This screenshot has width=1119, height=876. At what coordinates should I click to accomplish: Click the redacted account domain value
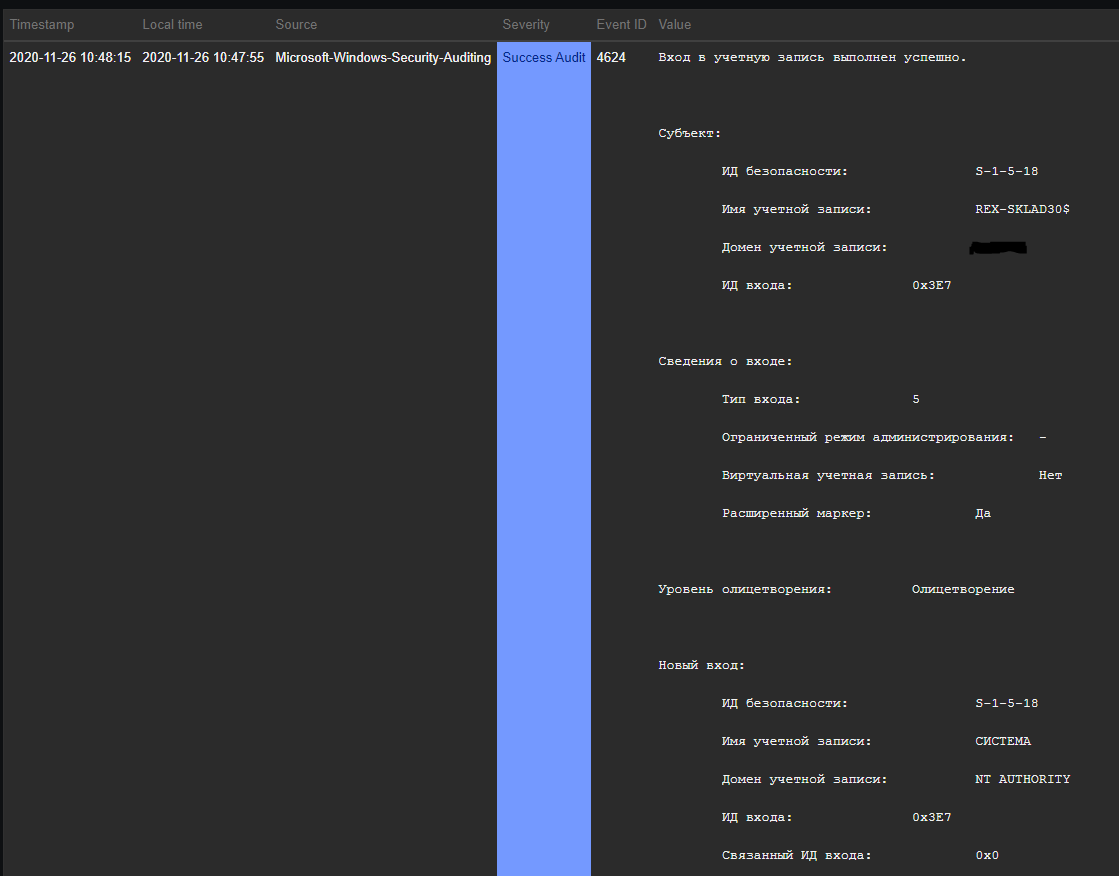click(997, 246)
